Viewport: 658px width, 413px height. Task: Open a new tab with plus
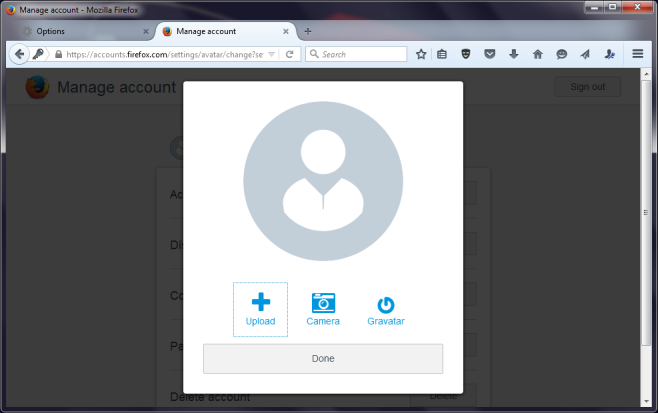tap(308, 31)
